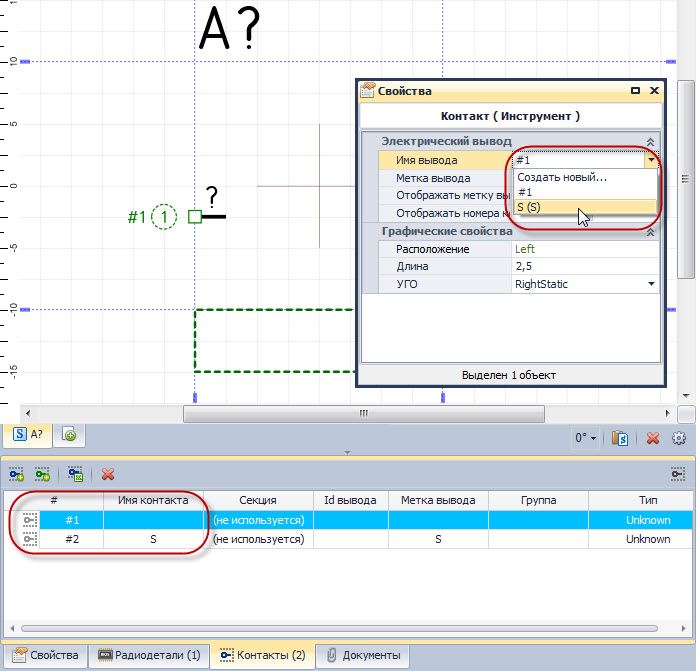696x671 pixels.
Task: Switch to the Радиодетали (1) tab
Action: point(149,655)
